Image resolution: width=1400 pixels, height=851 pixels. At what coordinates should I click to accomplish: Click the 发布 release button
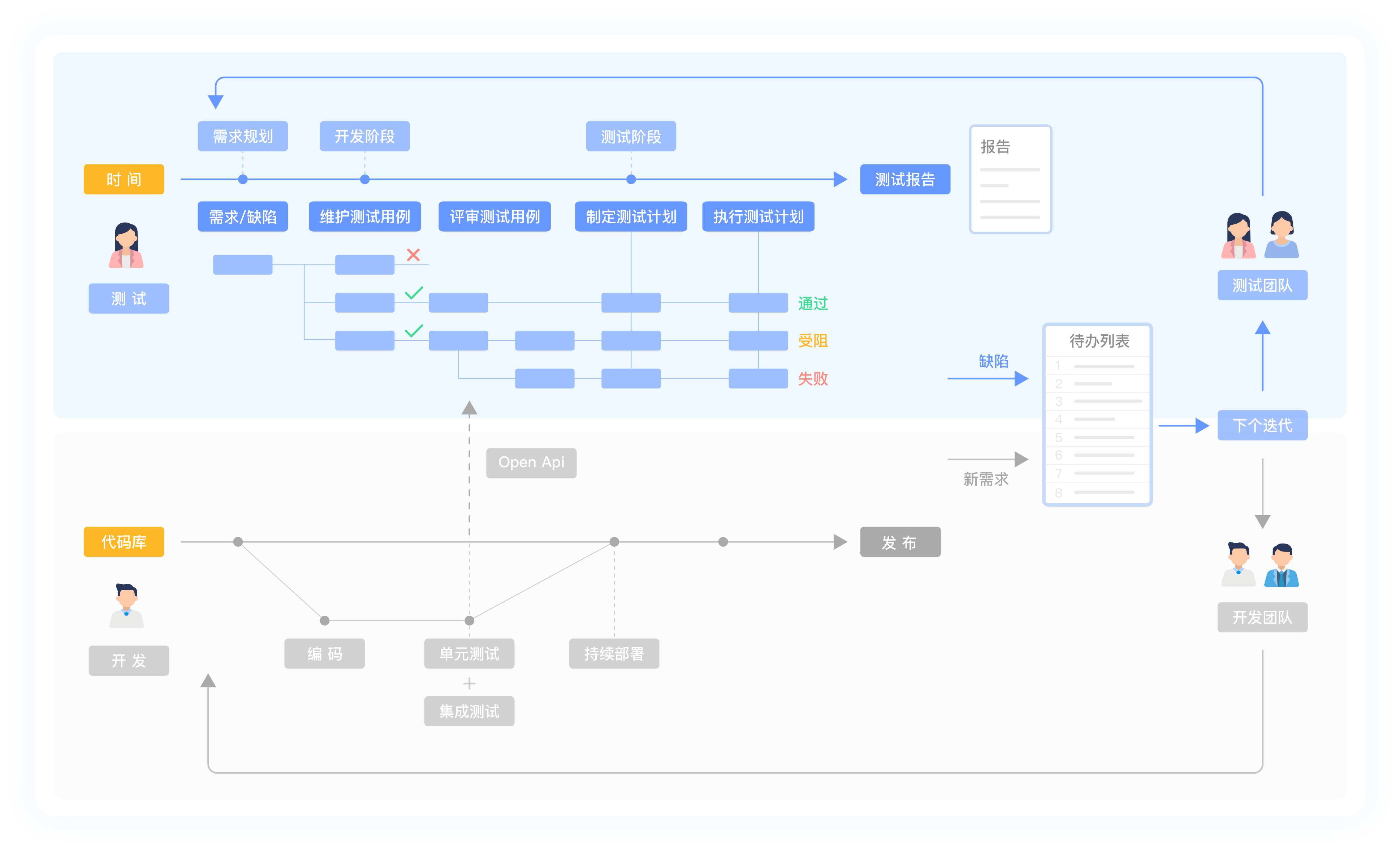click(x=900, y=542)
